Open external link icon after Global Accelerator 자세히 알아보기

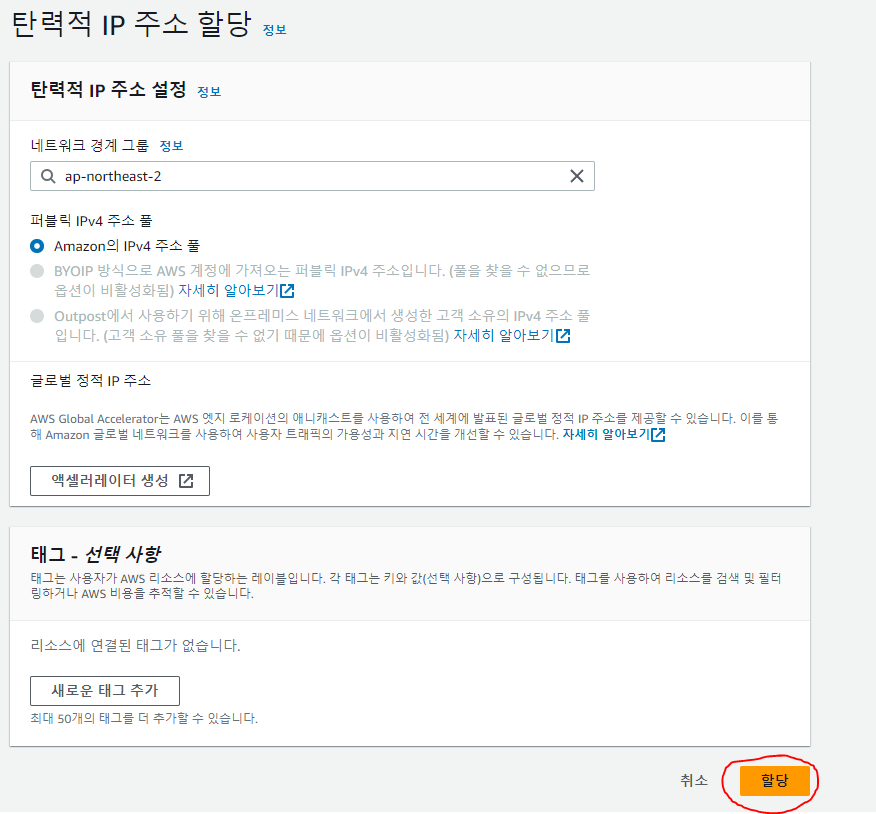pyautogui.click(x=658, y=435)
